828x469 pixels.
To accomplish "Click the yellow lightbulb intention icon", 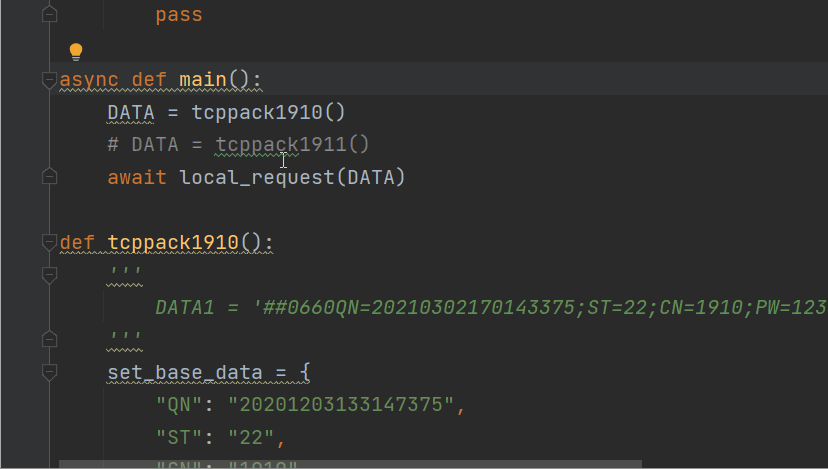I will 76,51.
